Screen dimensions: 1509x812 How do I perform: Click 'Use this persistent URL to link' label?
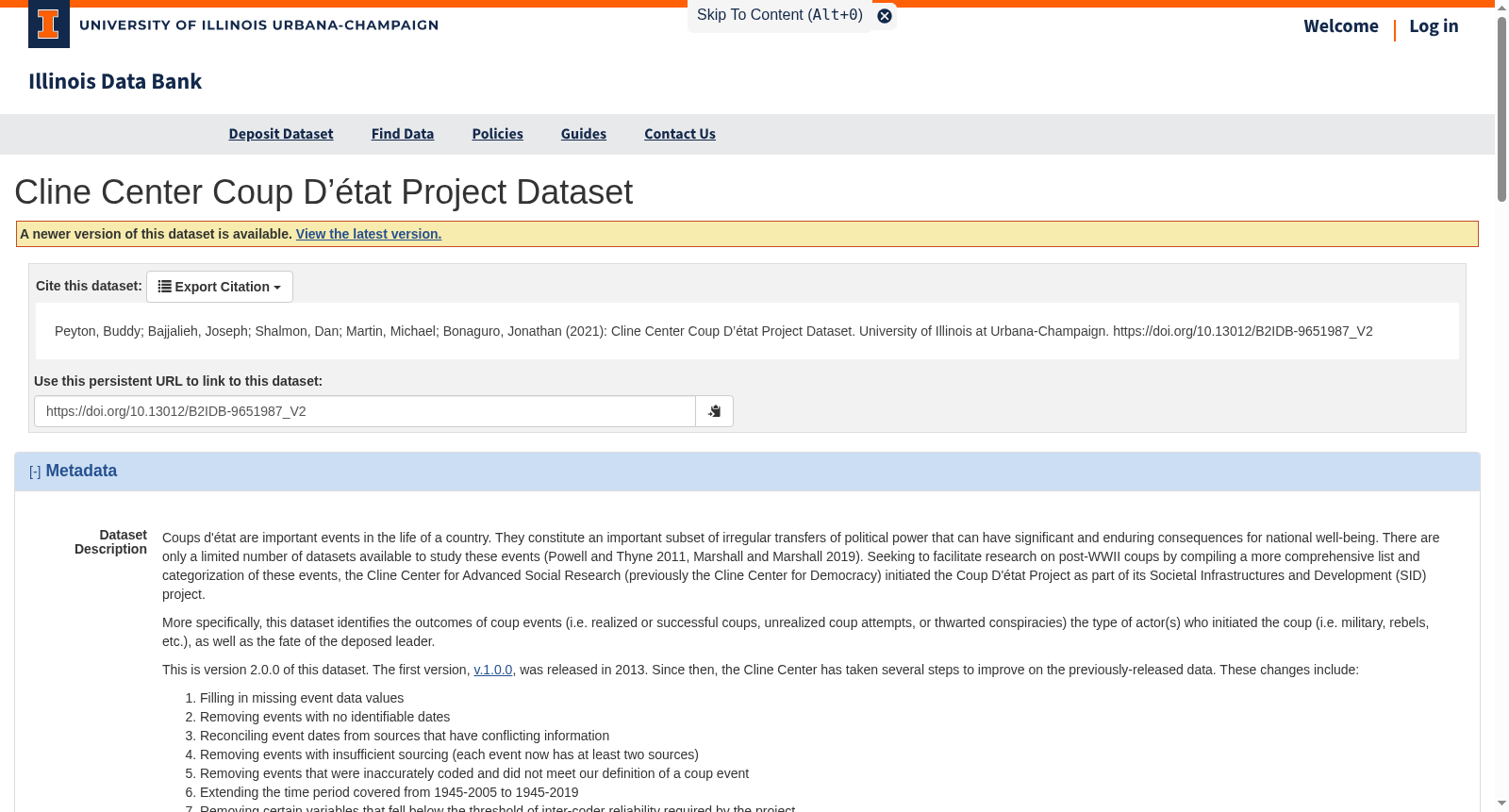178,381
